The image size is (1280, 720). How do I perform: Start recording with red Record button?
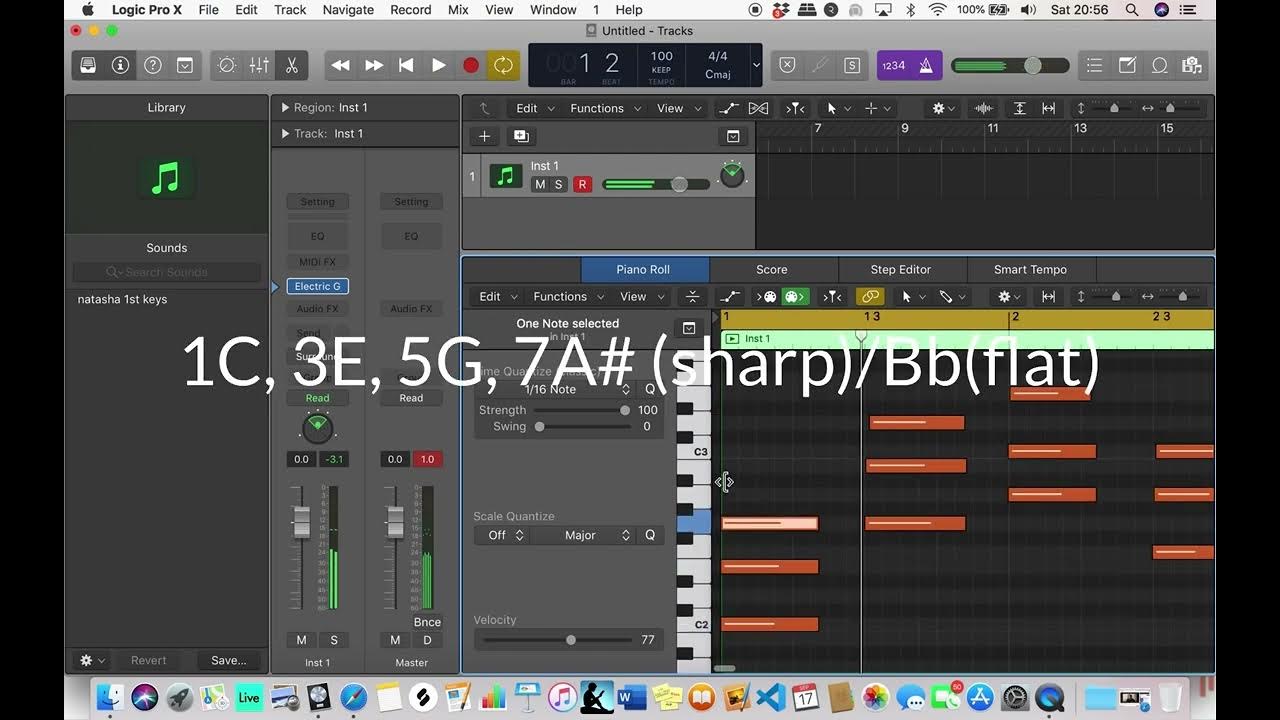470,65
